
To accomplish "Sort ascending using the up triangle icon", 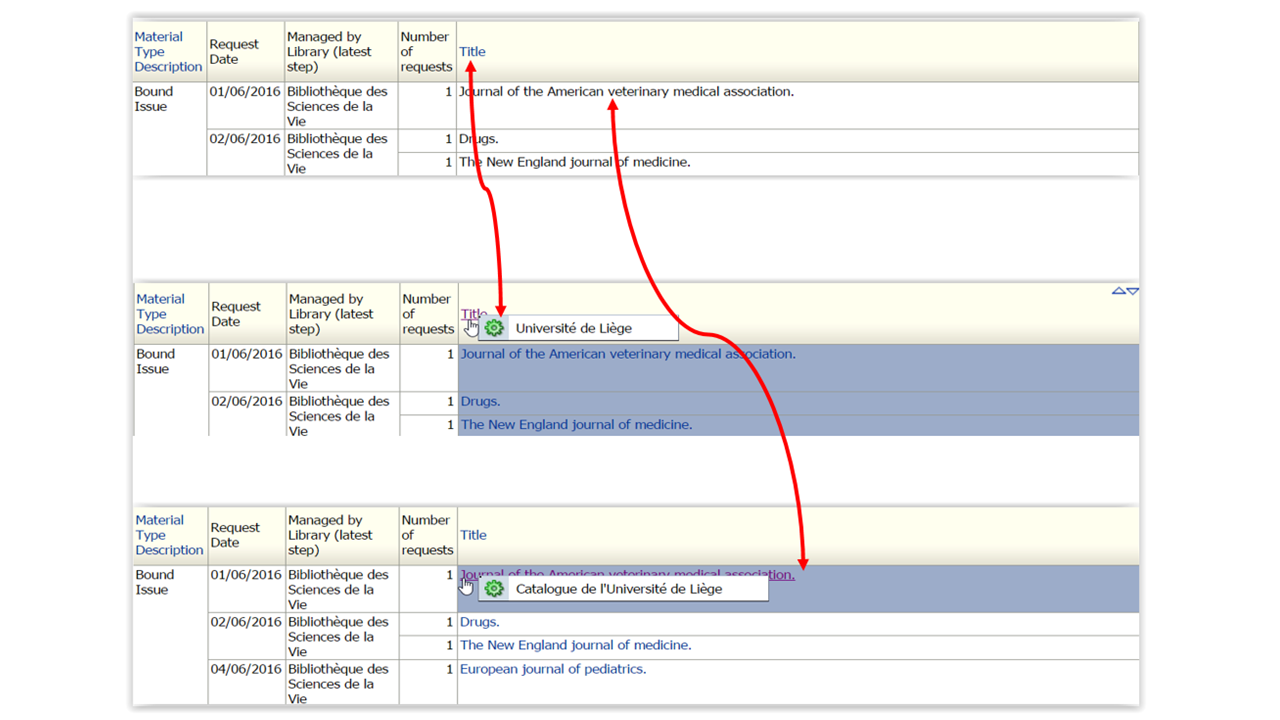I will 1119,291.
